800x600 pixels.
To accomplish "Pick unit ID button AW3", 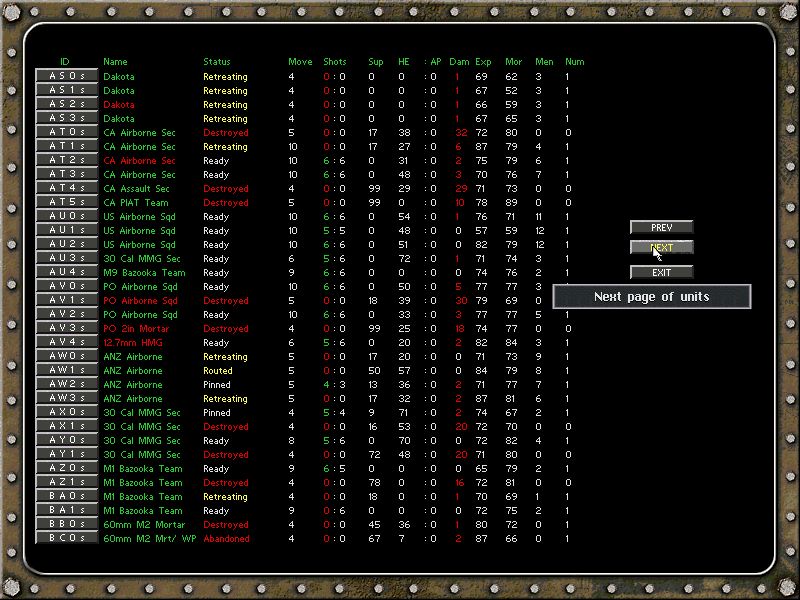I will [x=66, y=398].
